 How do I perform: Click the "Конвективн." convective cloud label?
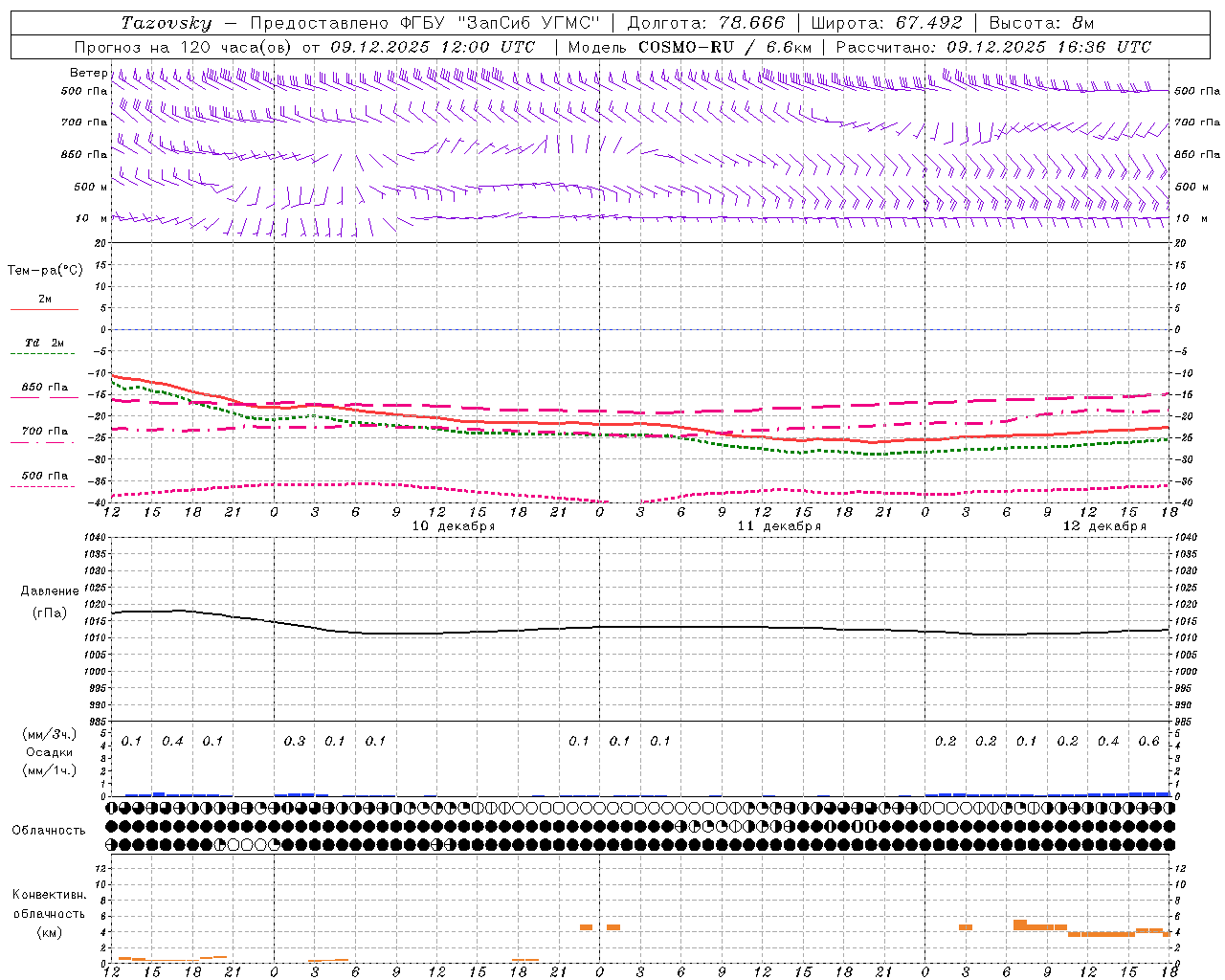(49, 895)
